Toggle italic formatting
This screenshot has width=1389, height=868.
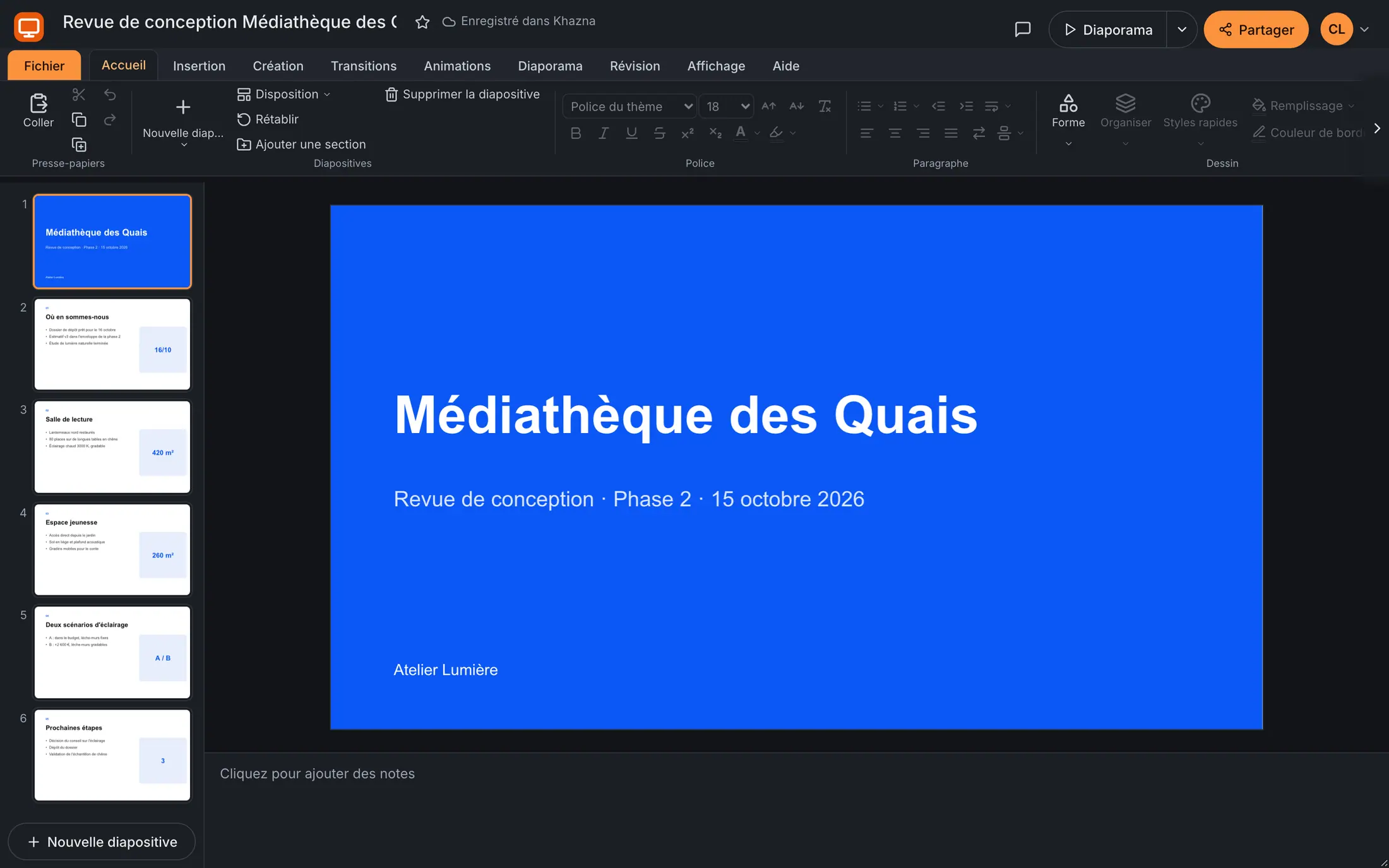(x=604, y=133)
